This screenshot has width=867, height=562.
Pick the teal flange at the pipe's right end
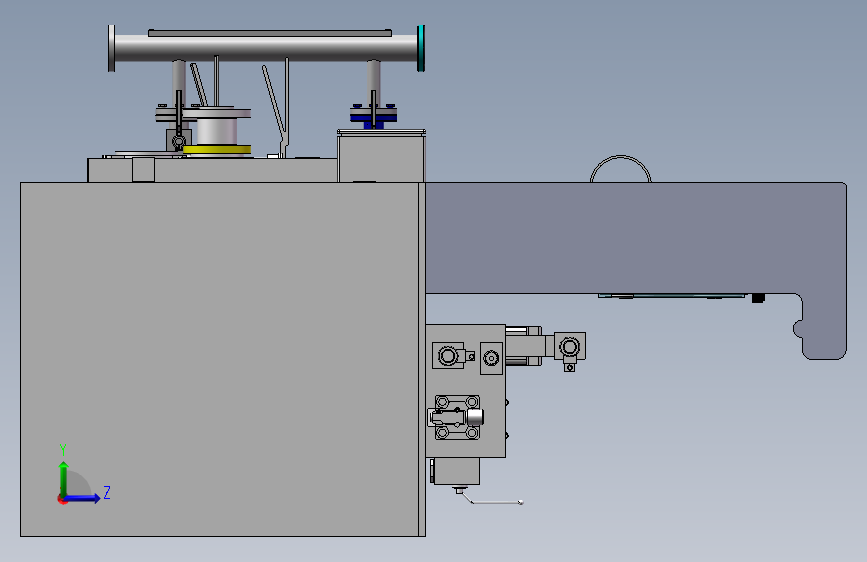tap(421, 48)
